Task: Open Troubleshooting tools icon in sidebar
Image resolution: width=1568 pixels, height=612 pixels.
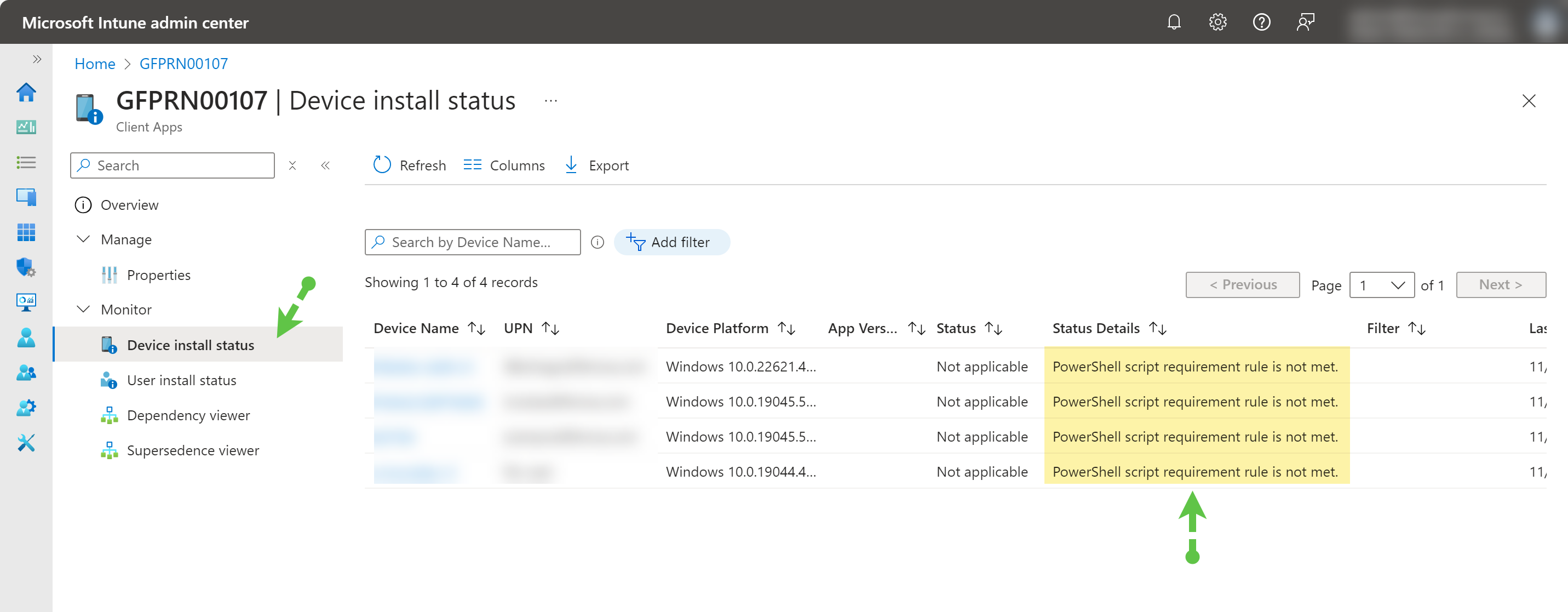Action: pos(26,442)
